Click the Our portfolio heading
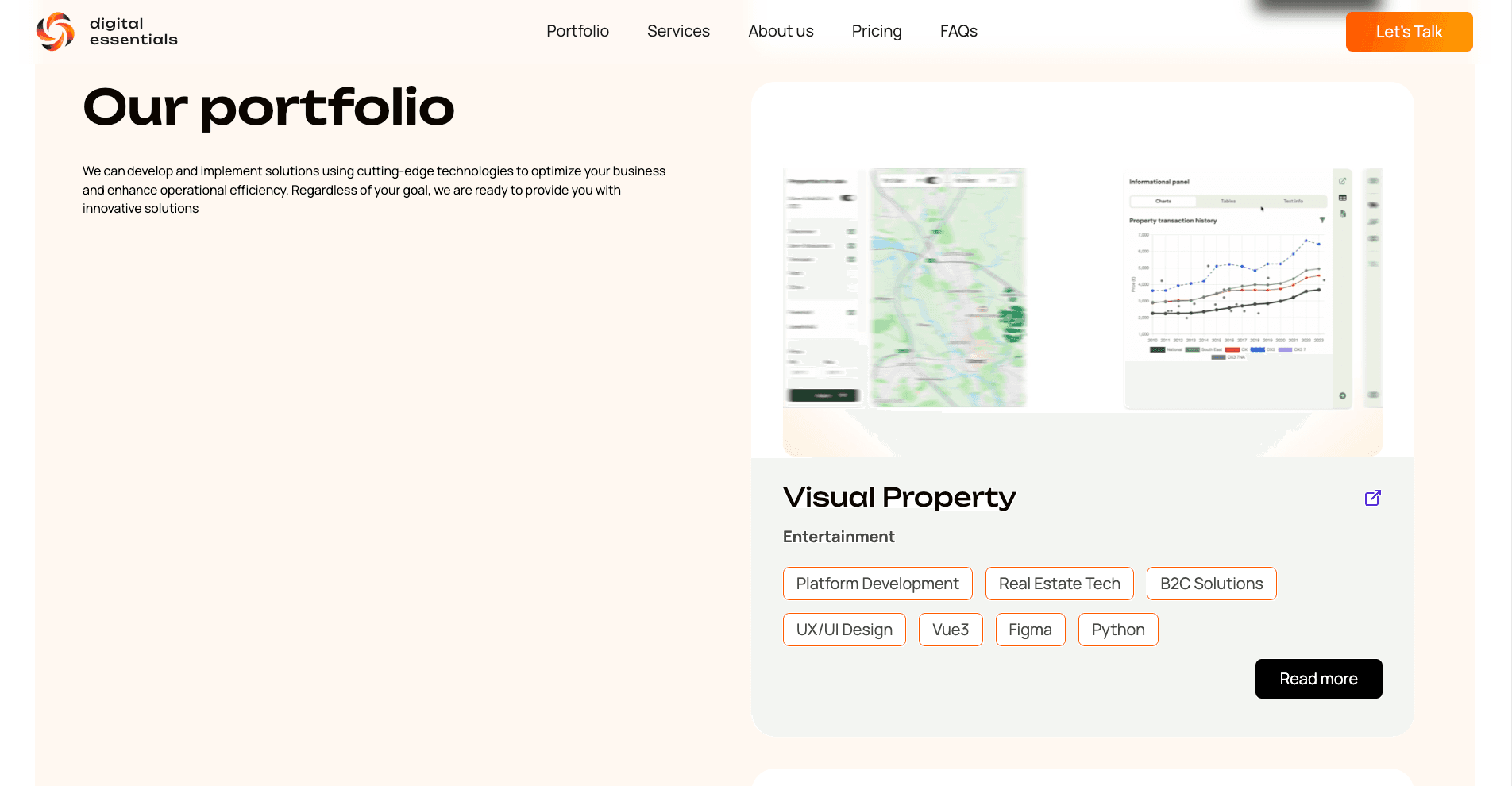 268,107
